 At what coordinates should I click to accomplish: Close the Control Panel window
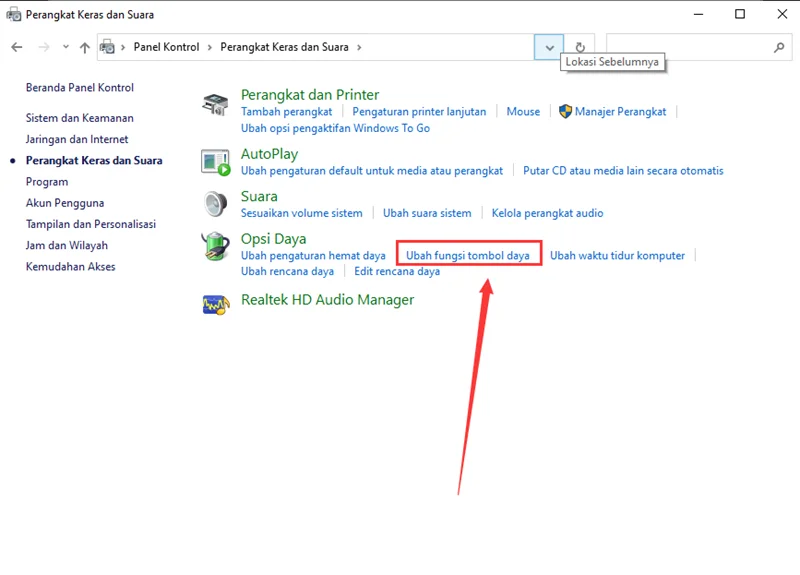[782, 14]
